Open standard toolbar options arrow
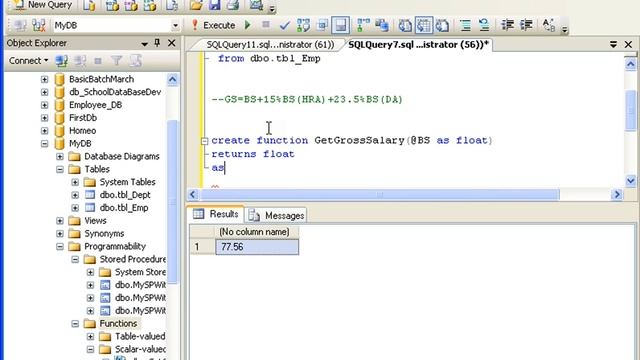 [272, 8]
